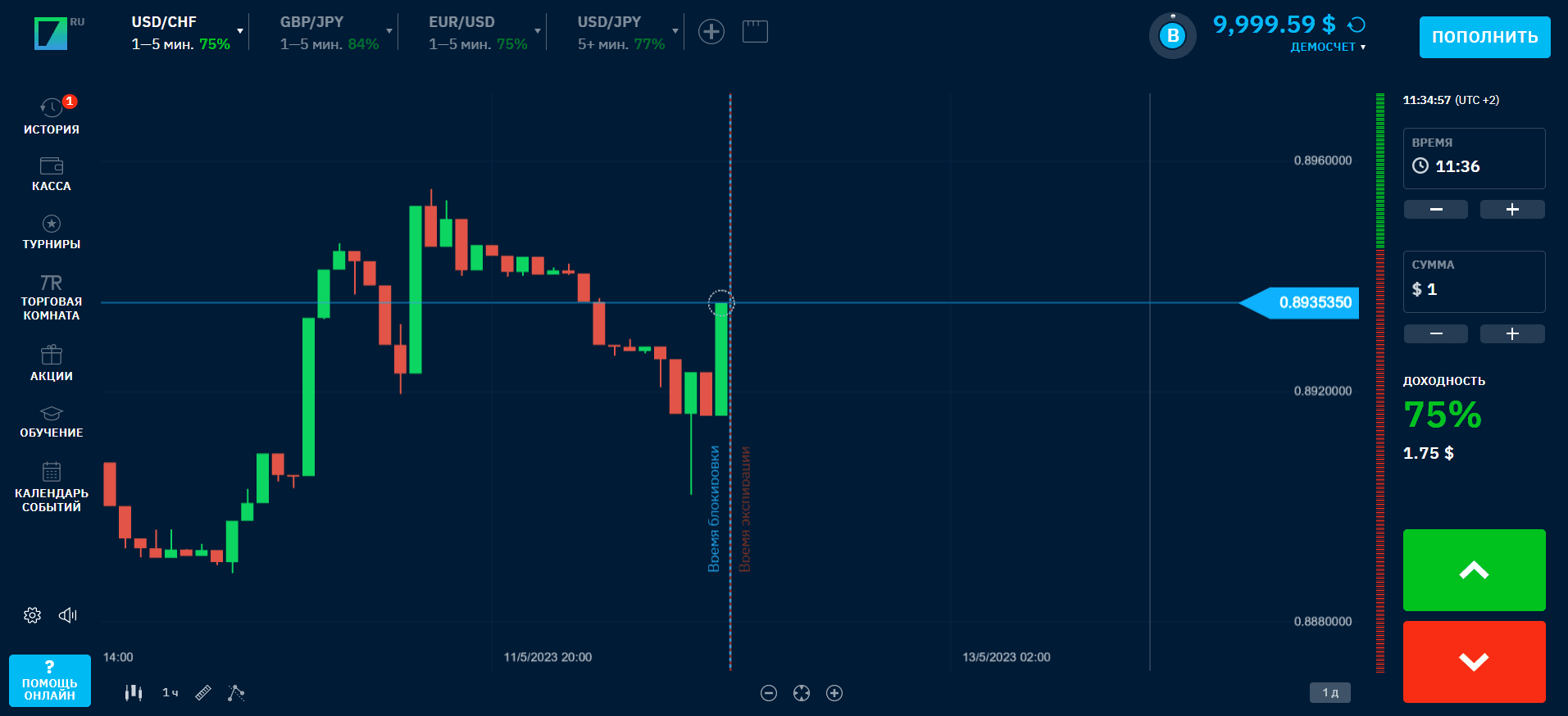Image resolution: width=1568 pixels, height=716 pixels.
Task: Select the 1д chart range button
Action: pos(1330,693)
